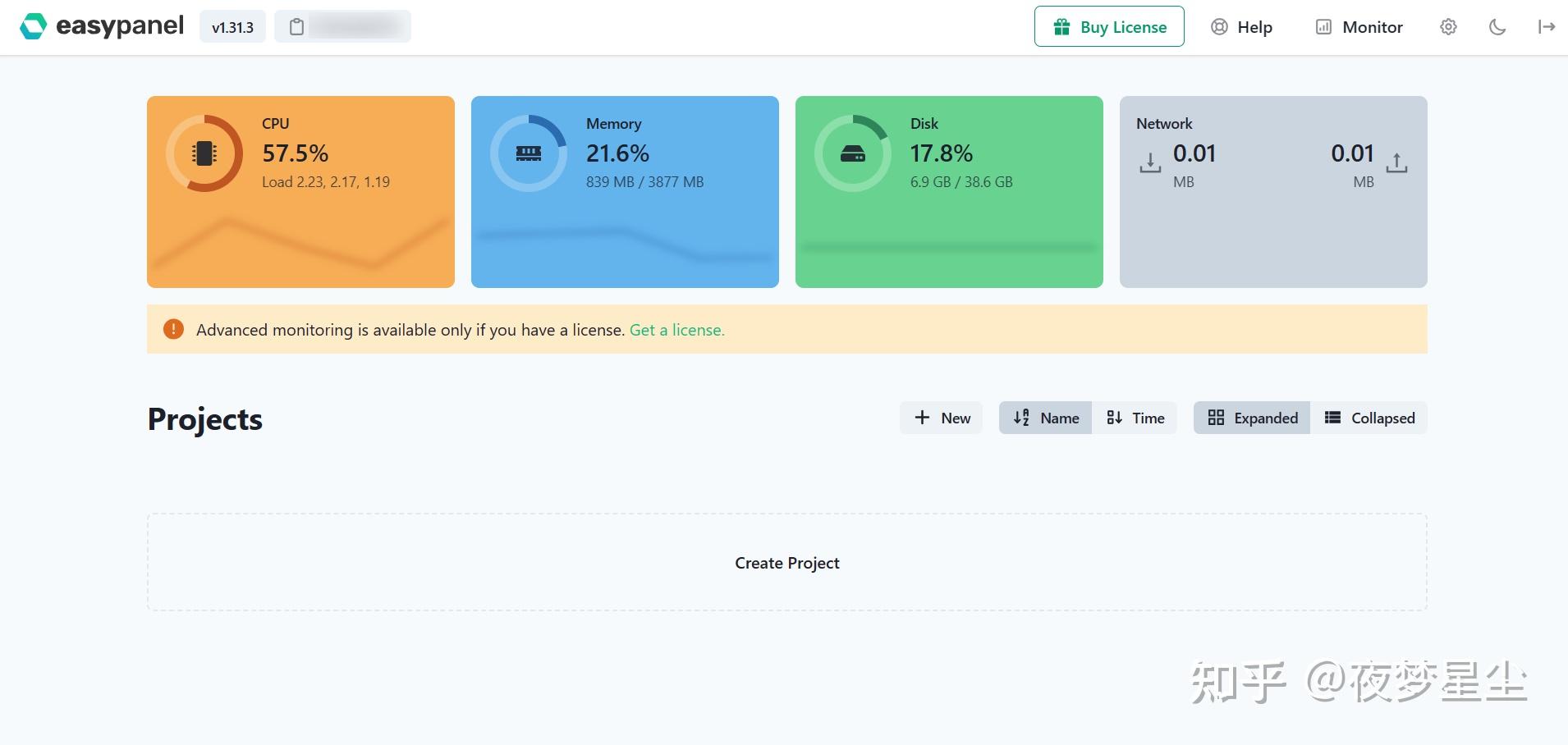
Task: Click the CPU chip gauge icon
Action: [204, 153]
